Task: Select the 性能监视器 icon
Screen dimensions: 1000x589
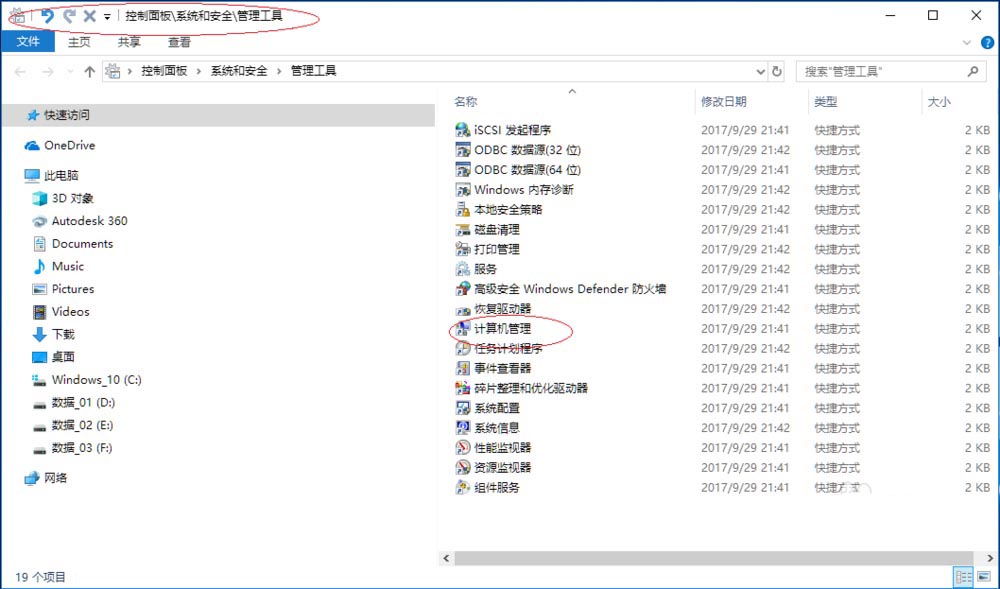Action: pyautogui.click(x=462, y=447)
